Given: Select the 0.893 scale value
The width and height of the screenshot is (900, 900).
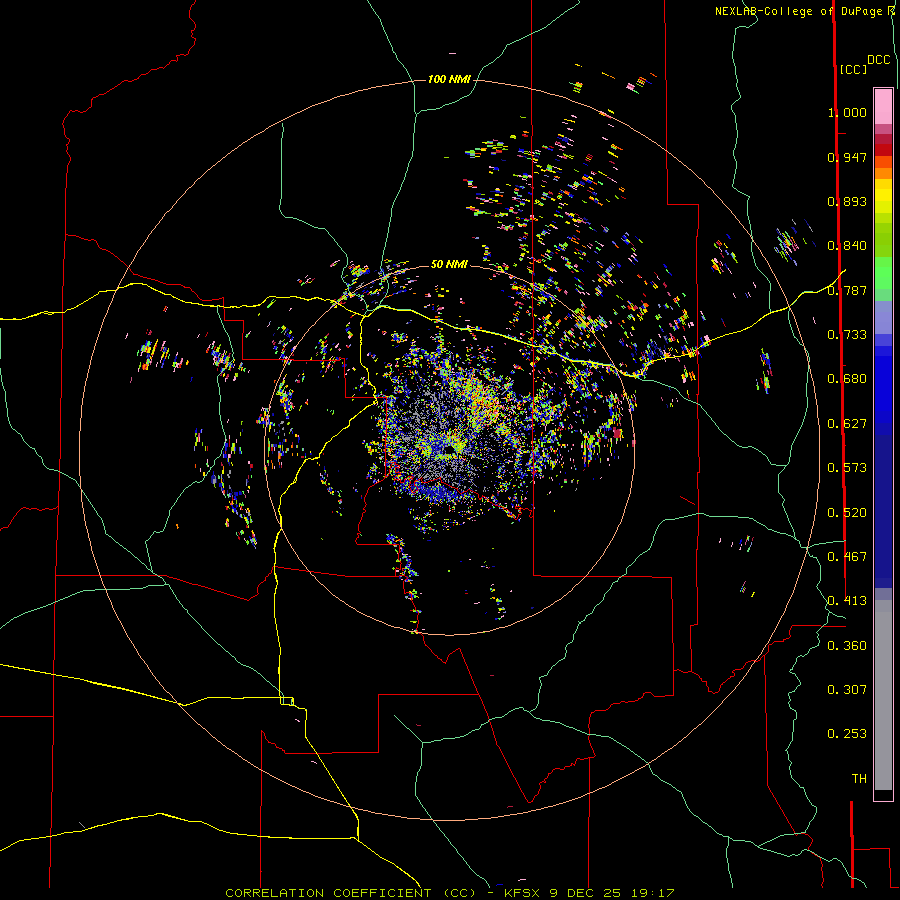Looking at the screenshot, I should (x=847, y=201).
